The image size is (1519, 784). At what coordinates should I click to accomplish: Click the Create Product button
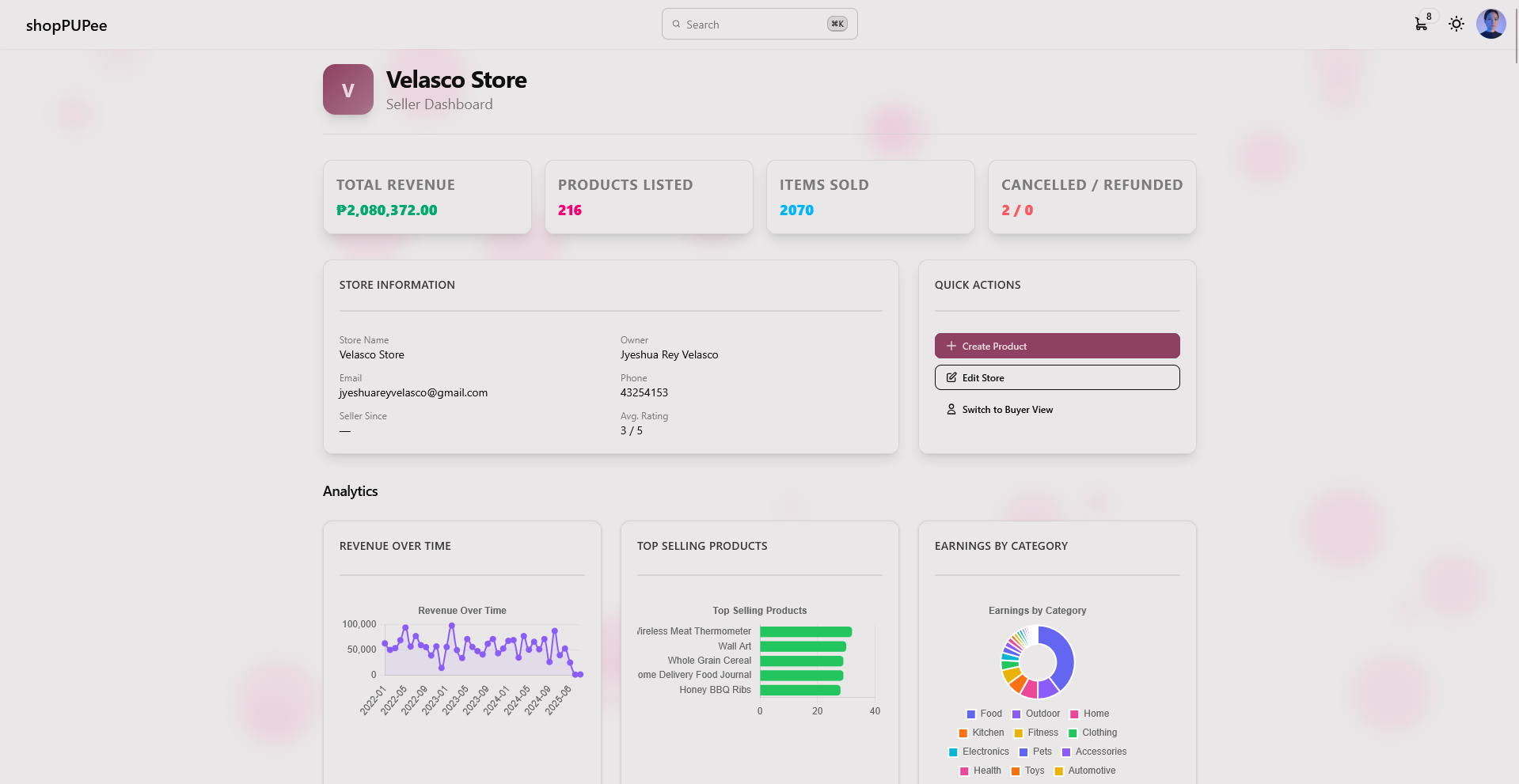click(1058, 346)
